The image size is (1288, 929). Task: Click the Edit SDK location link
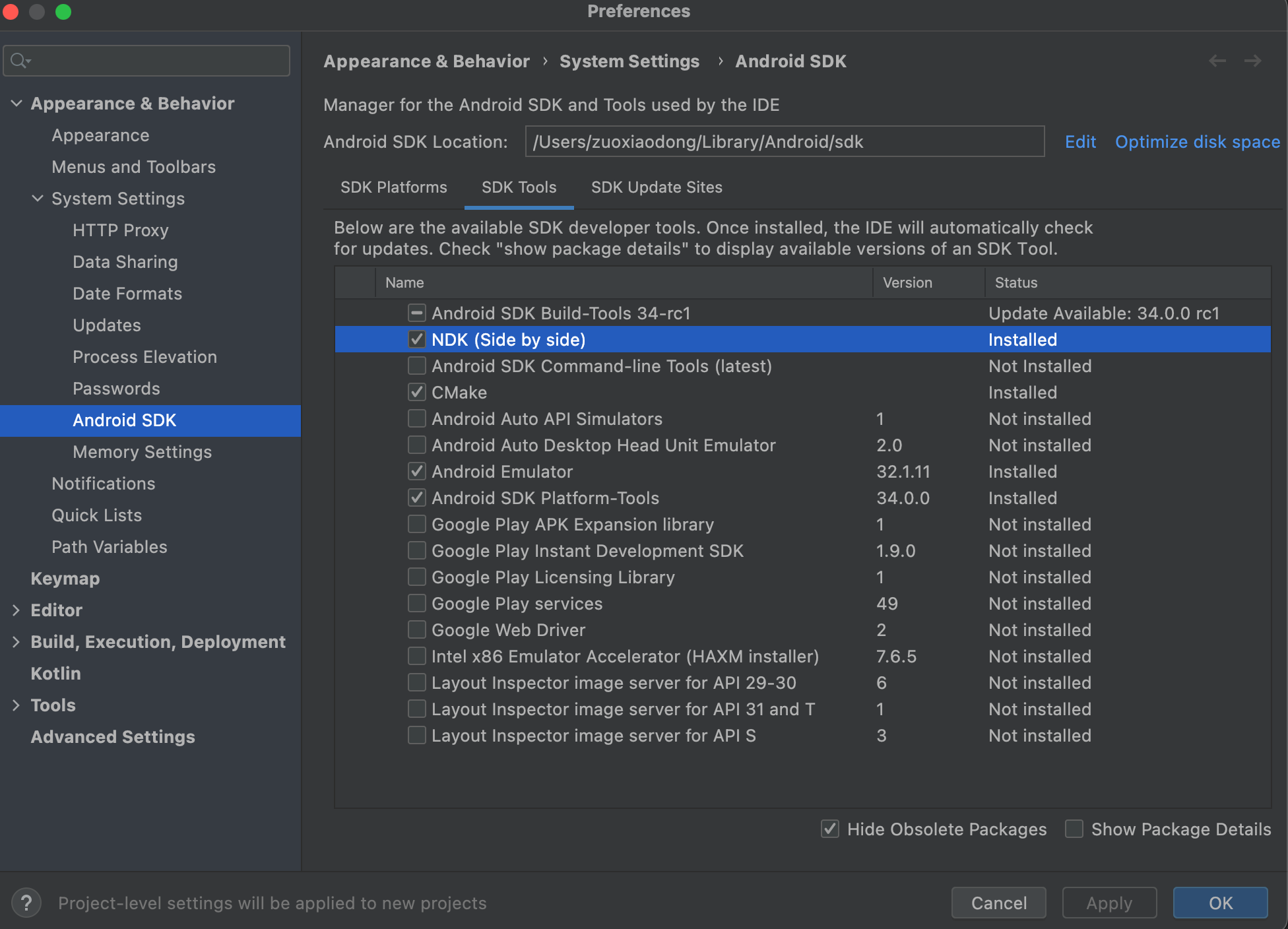pos(1080,140)
